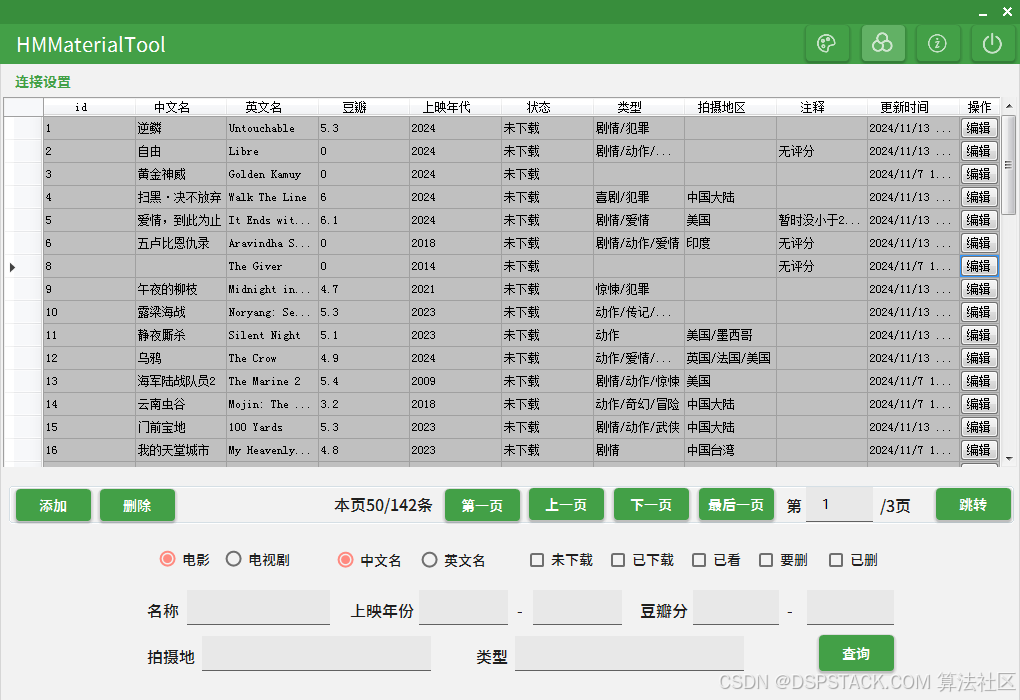Viewport: 1020px width, 700px height.
Task: Select the 电视剧 radio button
Action: (234, 559)
